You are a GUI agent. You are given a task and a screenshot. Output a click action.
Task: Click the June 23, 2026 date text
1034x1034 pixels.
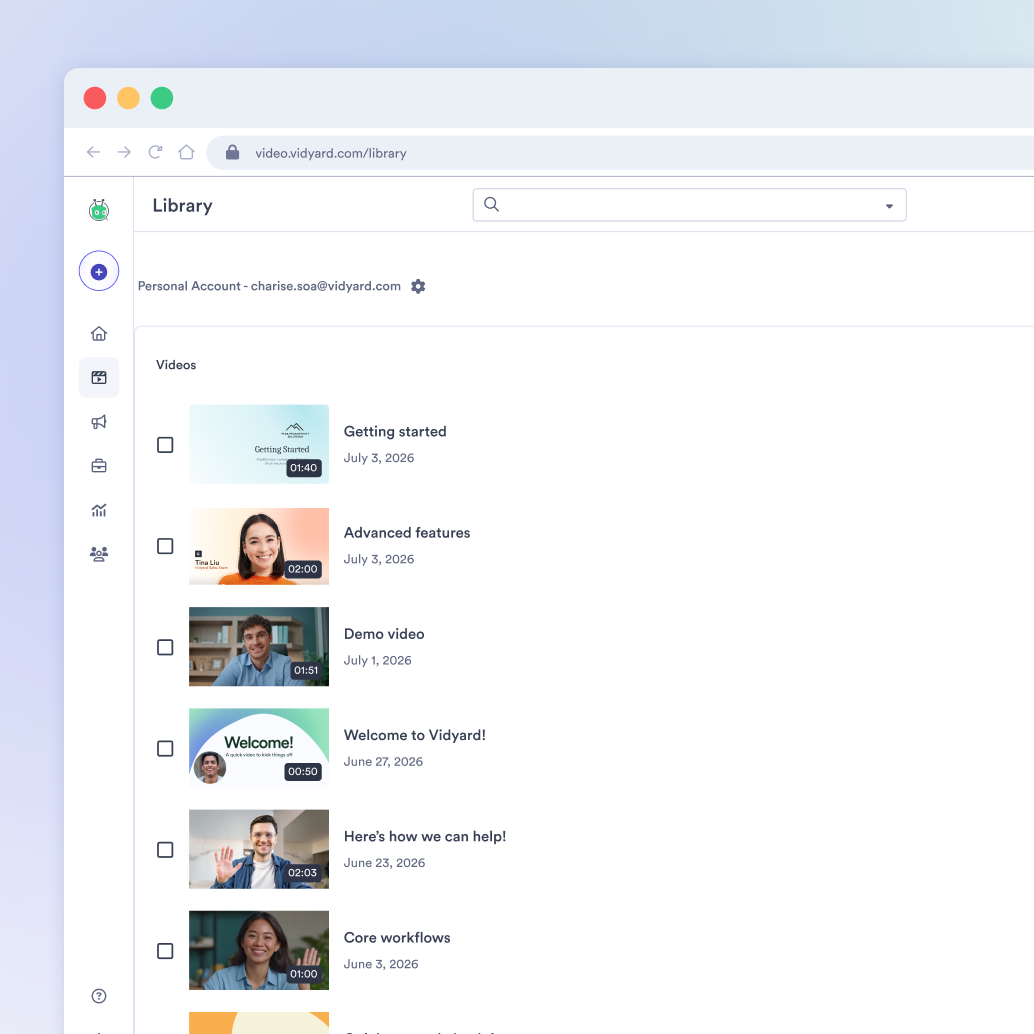tap(384, 863)
